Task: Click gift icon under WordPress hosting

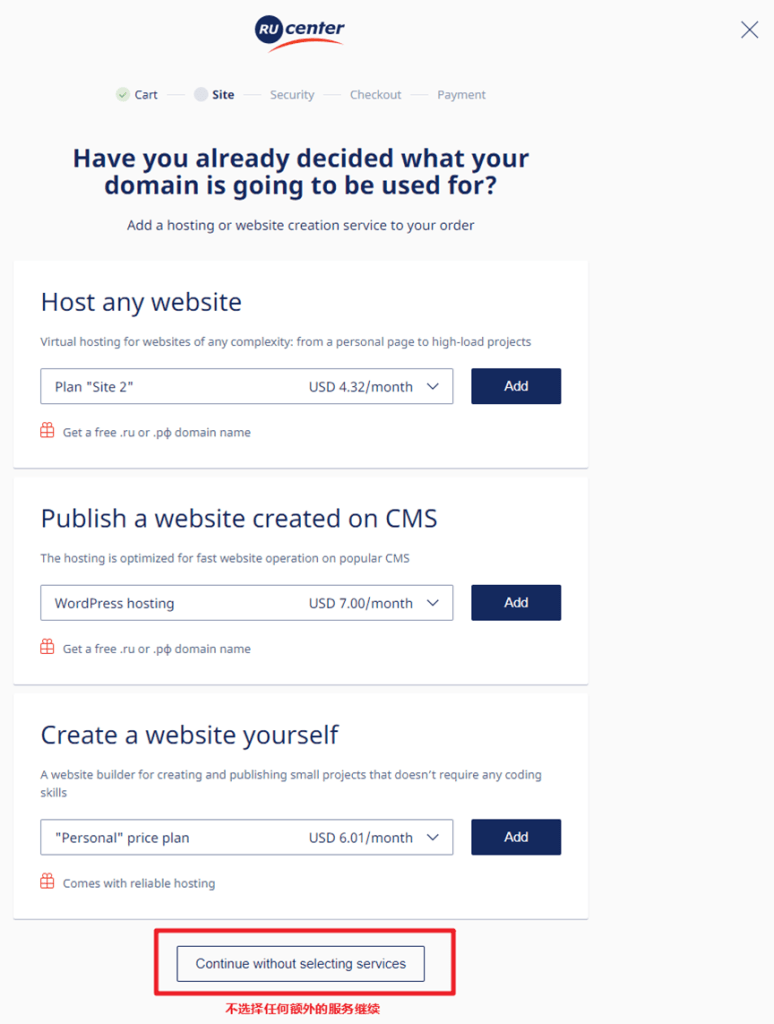Action: [47, 647]
